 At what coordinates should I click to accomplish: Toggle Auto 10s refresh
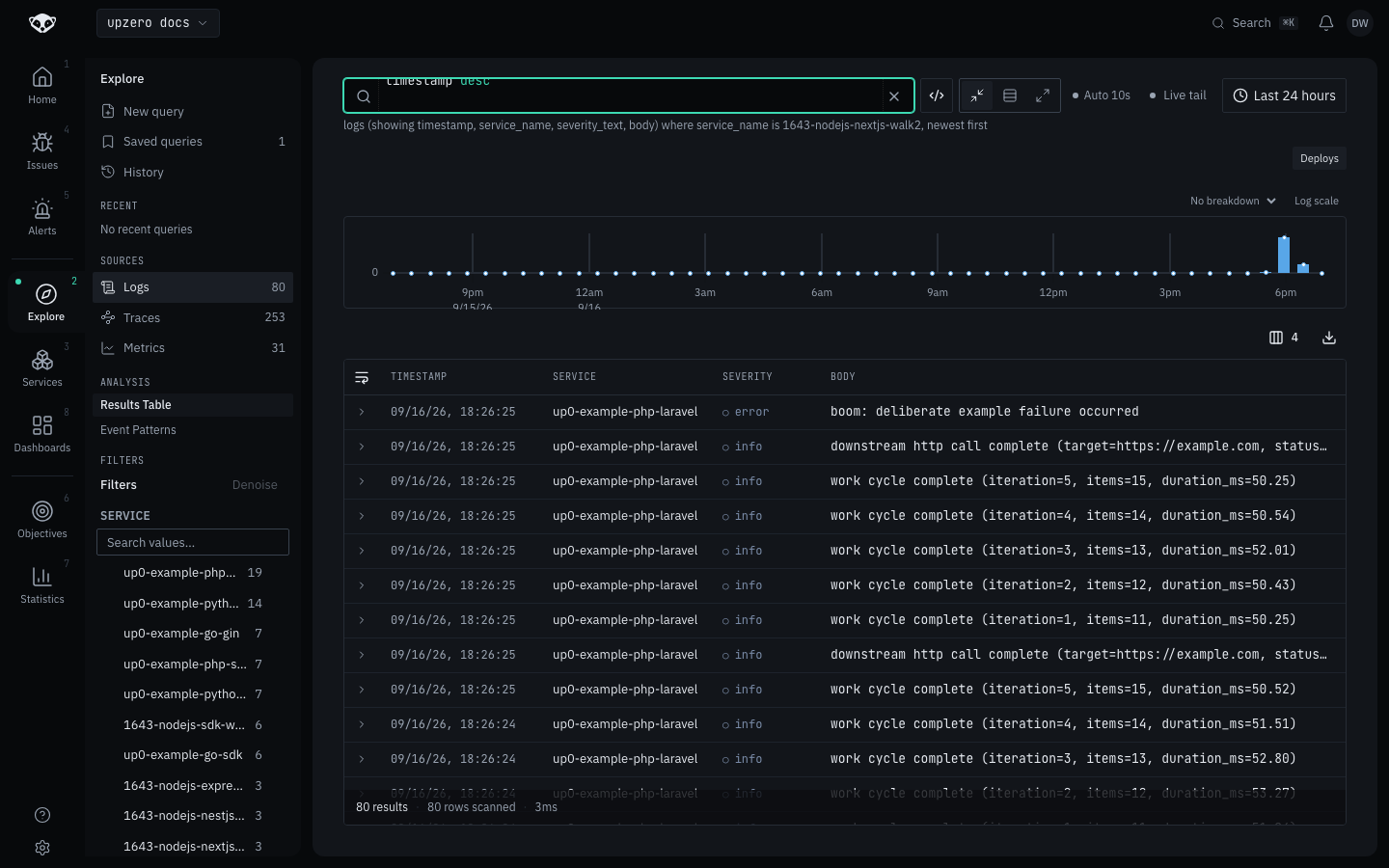pos(1101,95)
